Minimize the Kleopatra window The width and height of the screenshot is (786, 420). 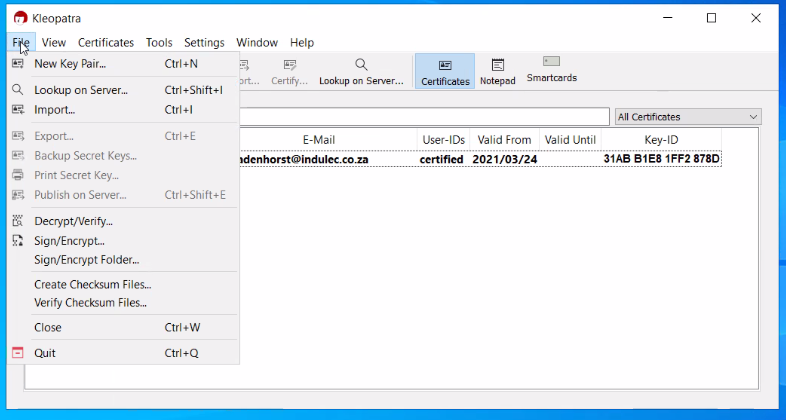coord(668,18)
